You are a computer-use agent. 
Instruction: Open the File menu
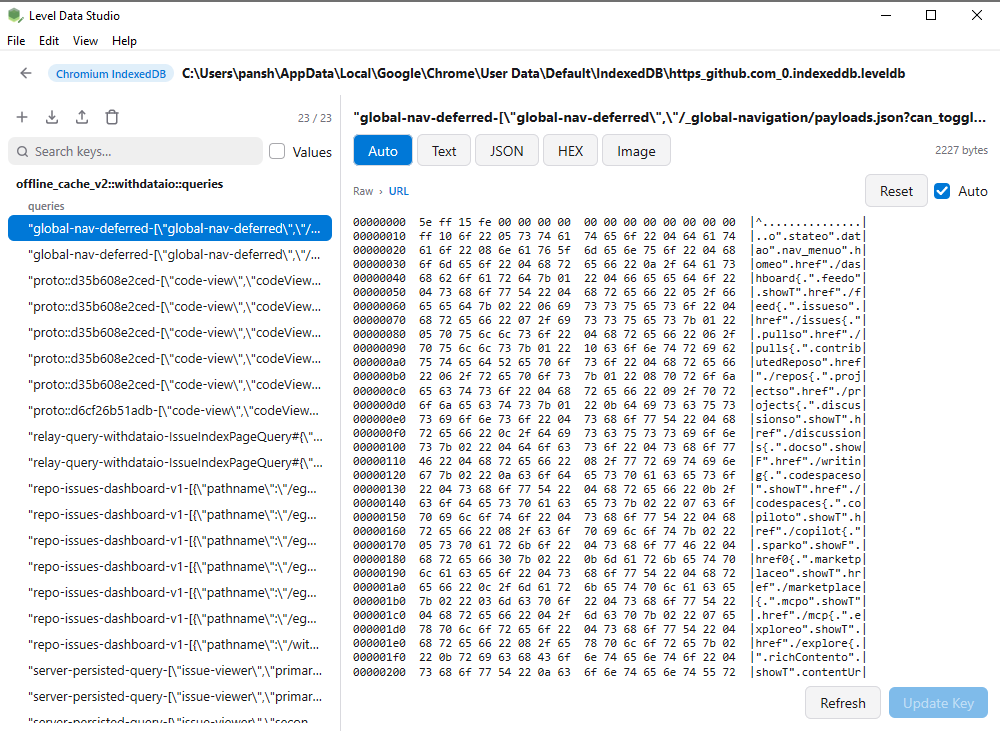click(16, 41)
